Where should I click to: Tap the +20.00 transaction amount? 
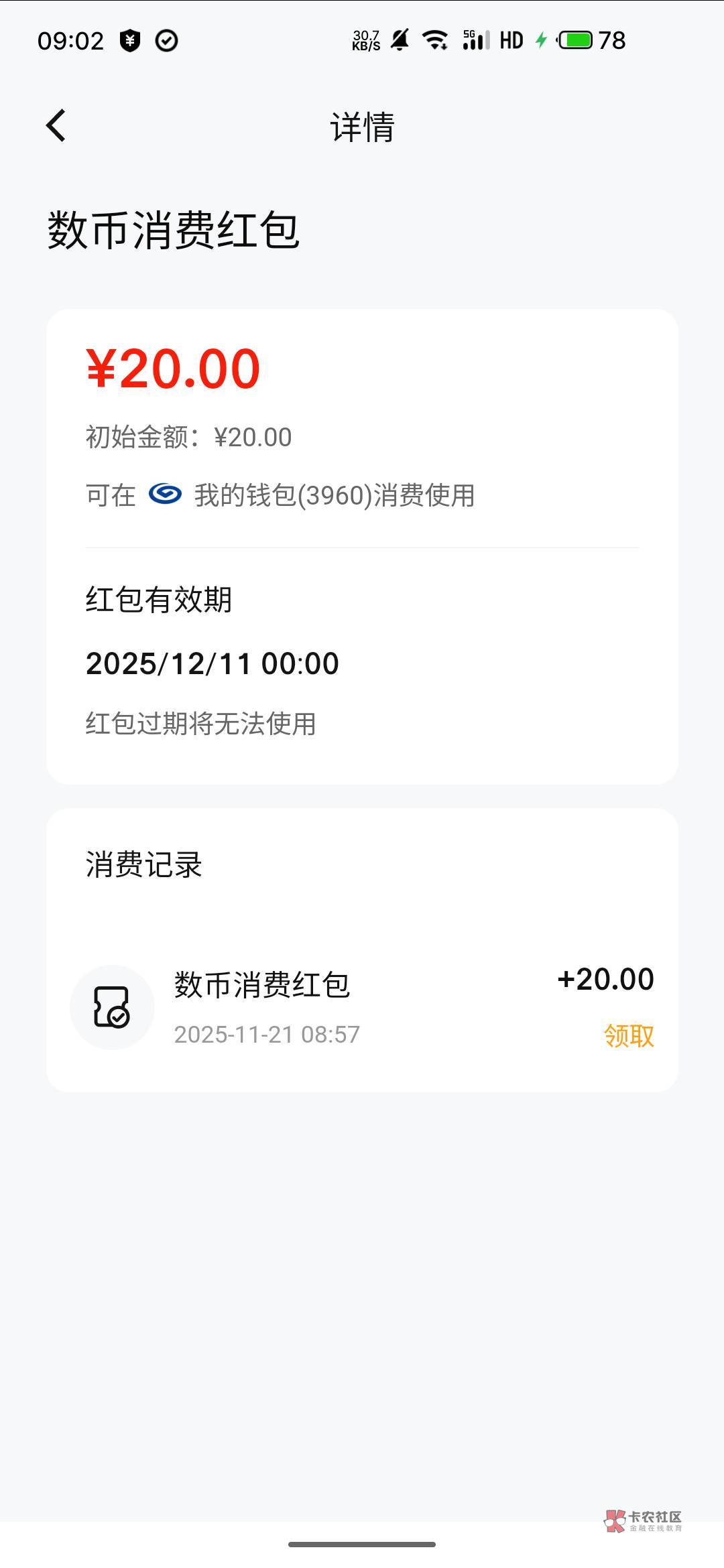click(x=605, y=979)
